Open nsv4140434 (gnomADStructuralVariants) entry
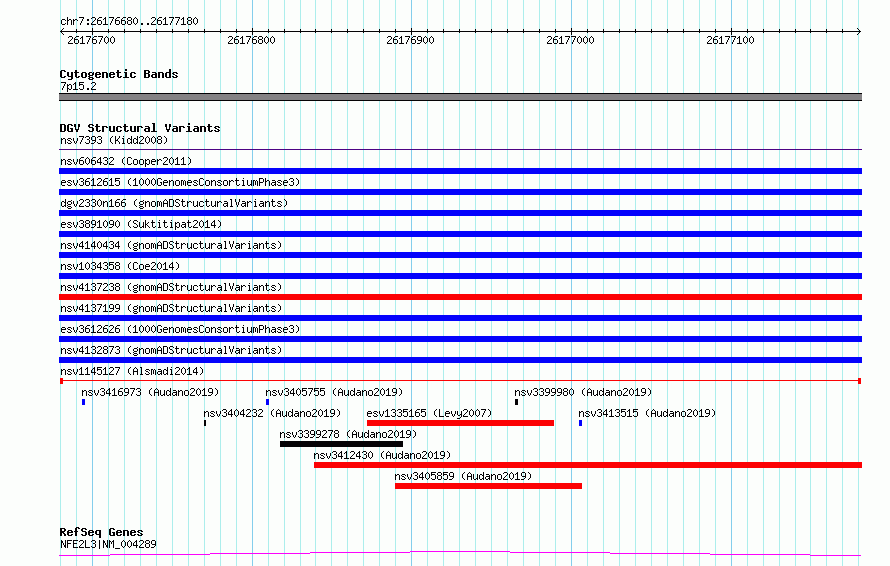 point(171,245)
